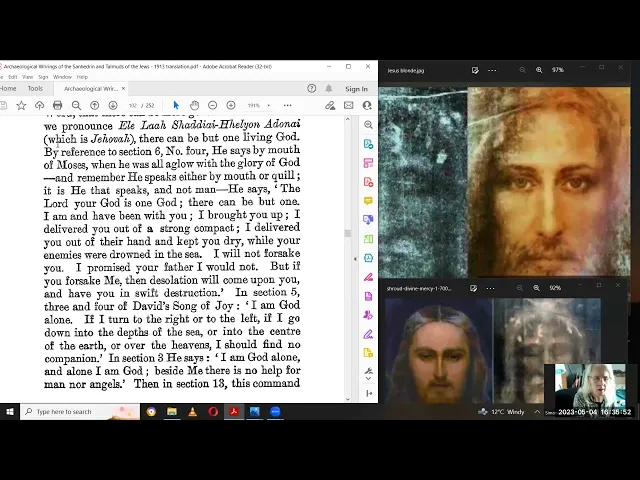Bookmark this PDF with the star icon
This screenshot has height=480, width=640.
[x=21, y=106]
